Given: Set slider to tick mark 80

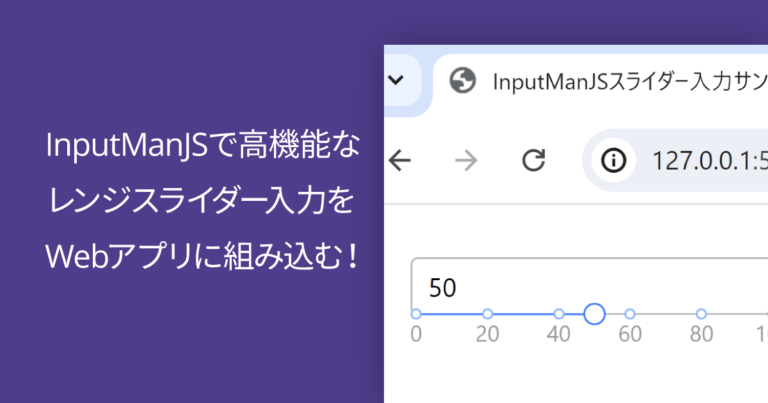Looking at the screenshot, I should [x=701, y=314].
